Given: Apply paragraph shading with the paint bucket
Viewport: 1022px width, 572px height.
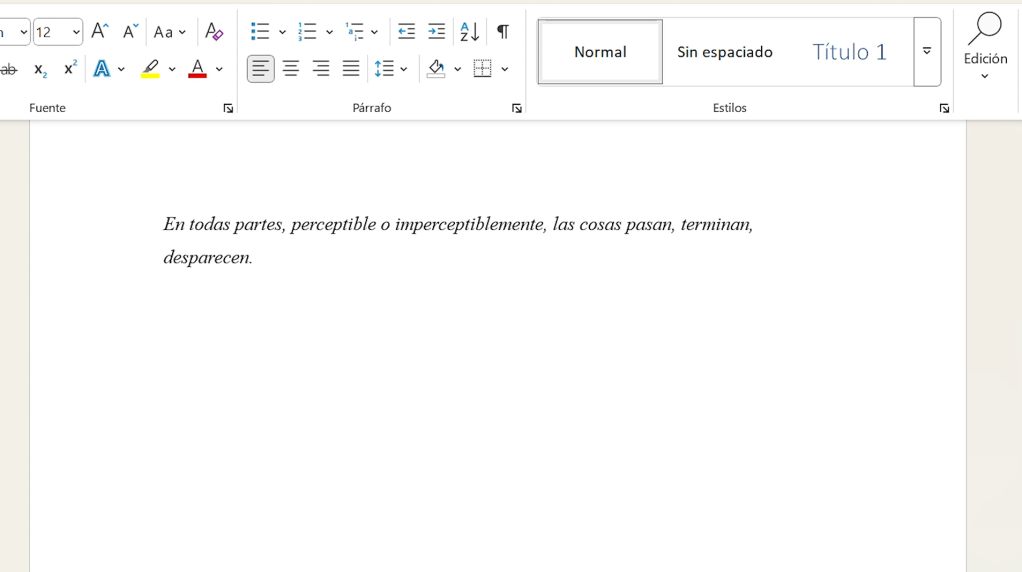Looking at the screenshot, I should point(436,68).
